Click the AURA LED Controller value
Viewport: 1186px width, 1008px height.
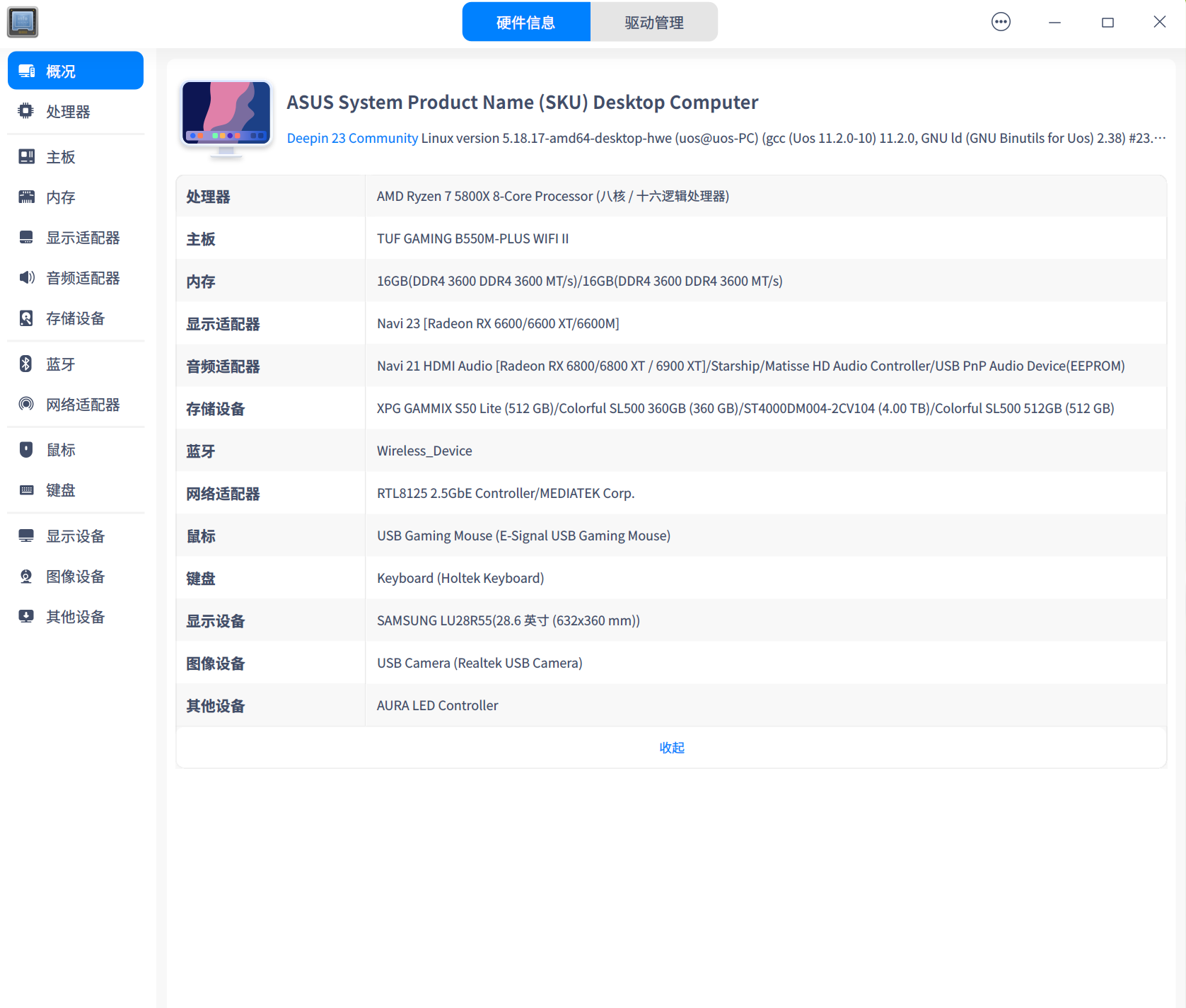437,705
